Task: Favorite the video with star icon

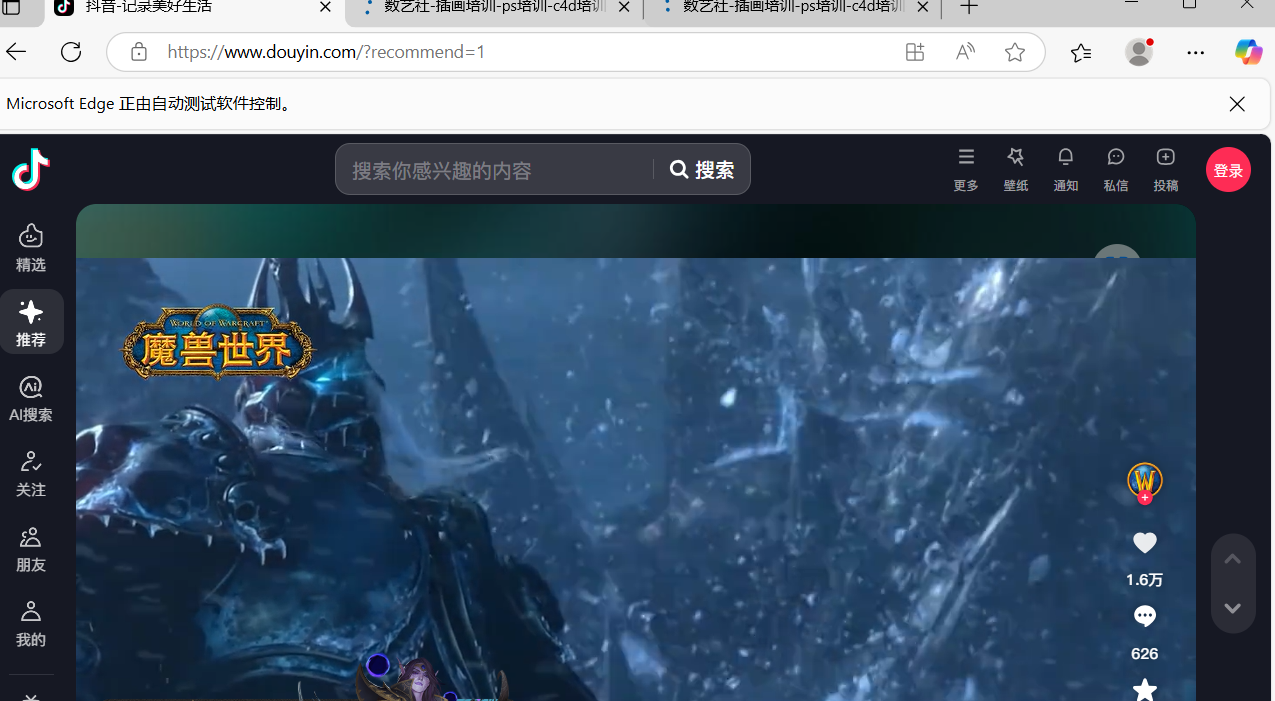Action: tap(1144, 689)
